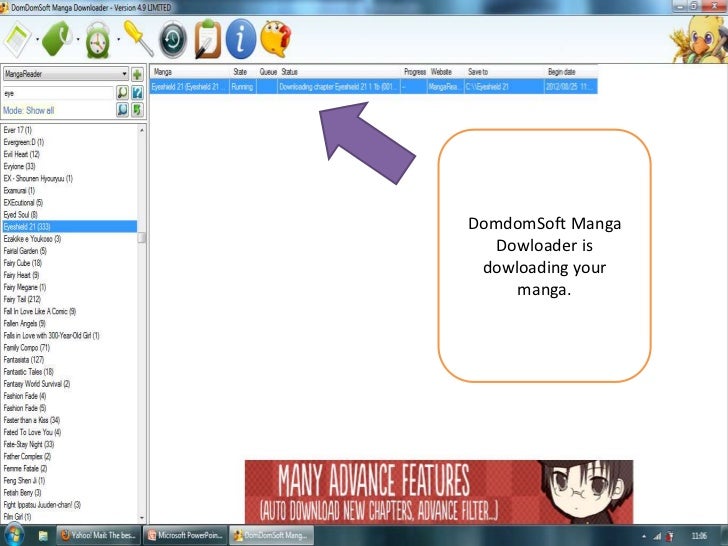This screenshot has width=728, height=546.
Task: Sort by the Manga column header
Action: (x=190, y=72)
